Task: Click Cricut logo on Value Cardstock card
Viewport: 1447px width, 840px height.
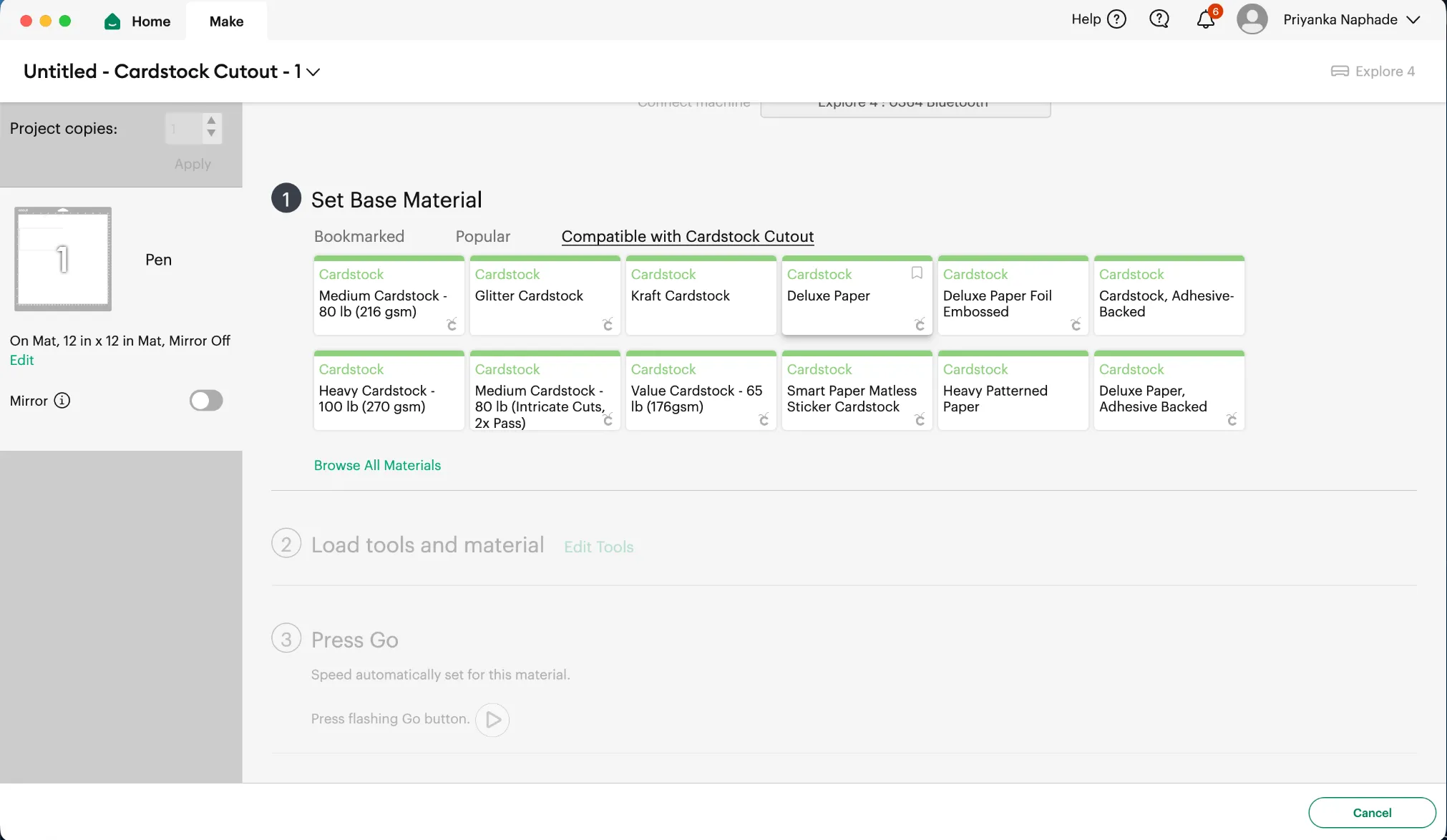Action: coord(764,419)
